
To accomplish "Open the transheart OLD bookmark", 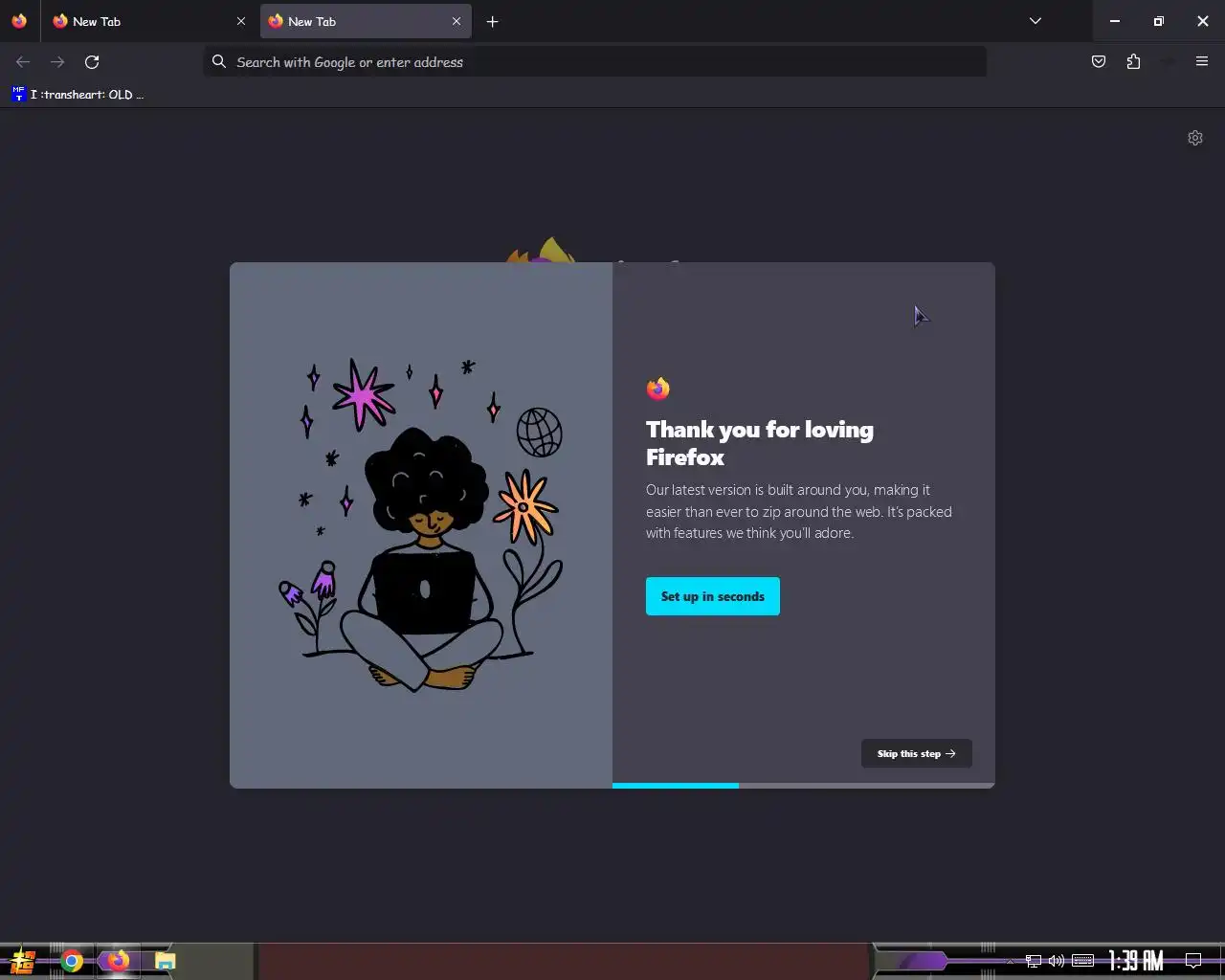I will [78, 94].
